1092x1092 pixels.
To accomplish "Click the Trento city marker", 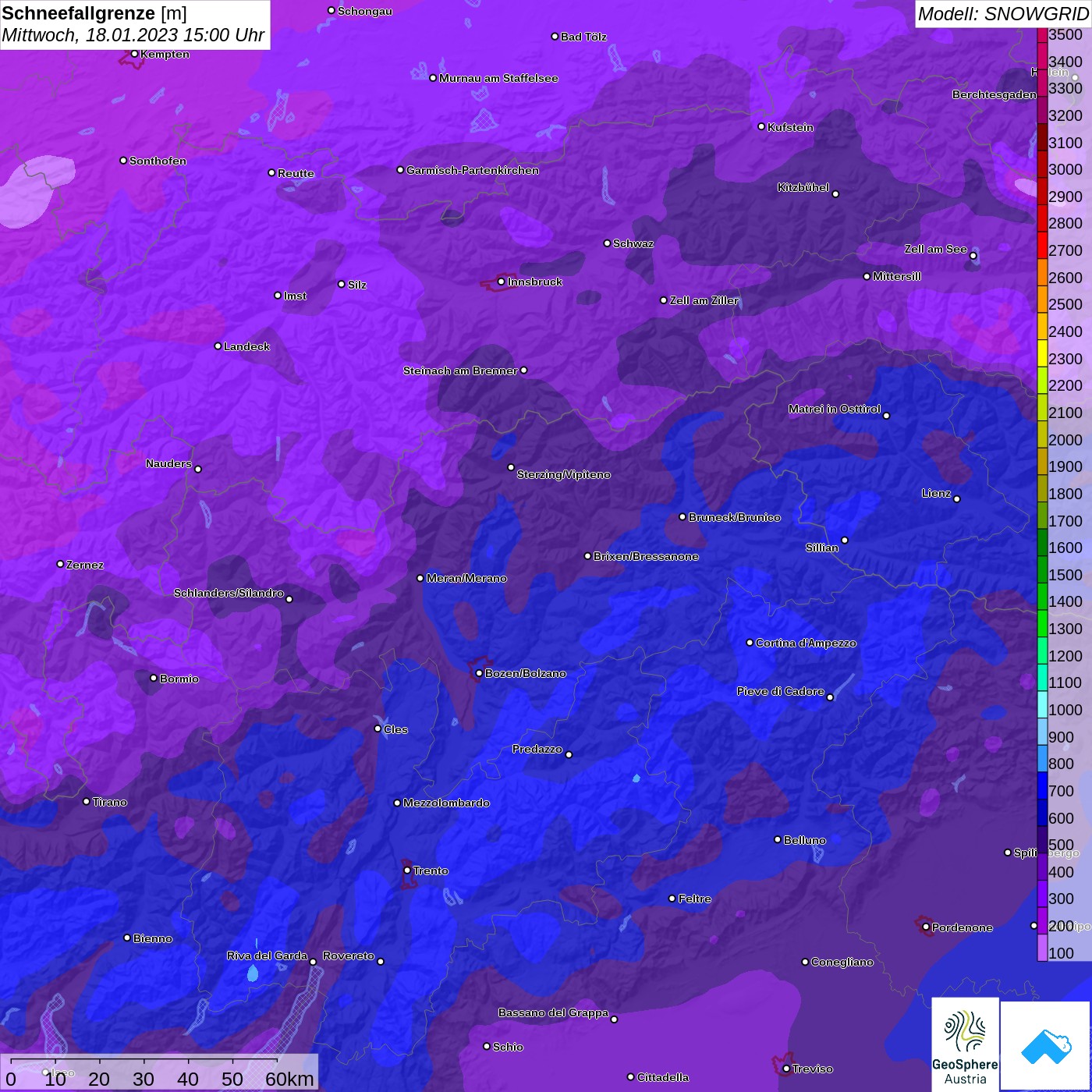I will pos(407,870).
